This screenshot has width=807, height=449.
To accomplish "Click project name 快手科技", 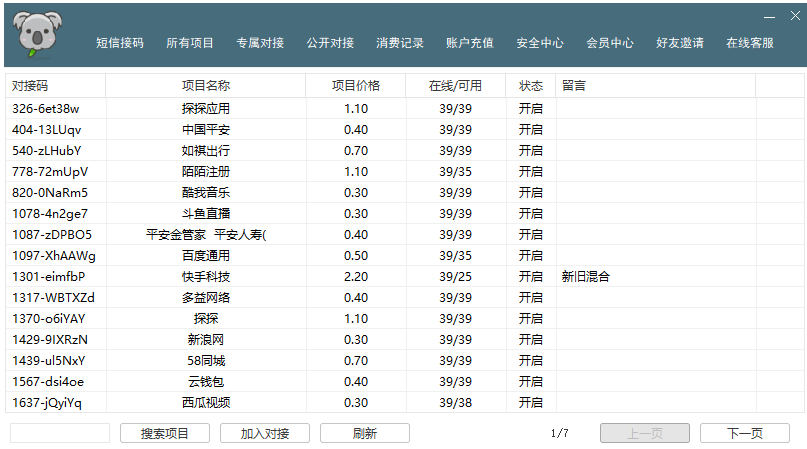I will 206,277.
